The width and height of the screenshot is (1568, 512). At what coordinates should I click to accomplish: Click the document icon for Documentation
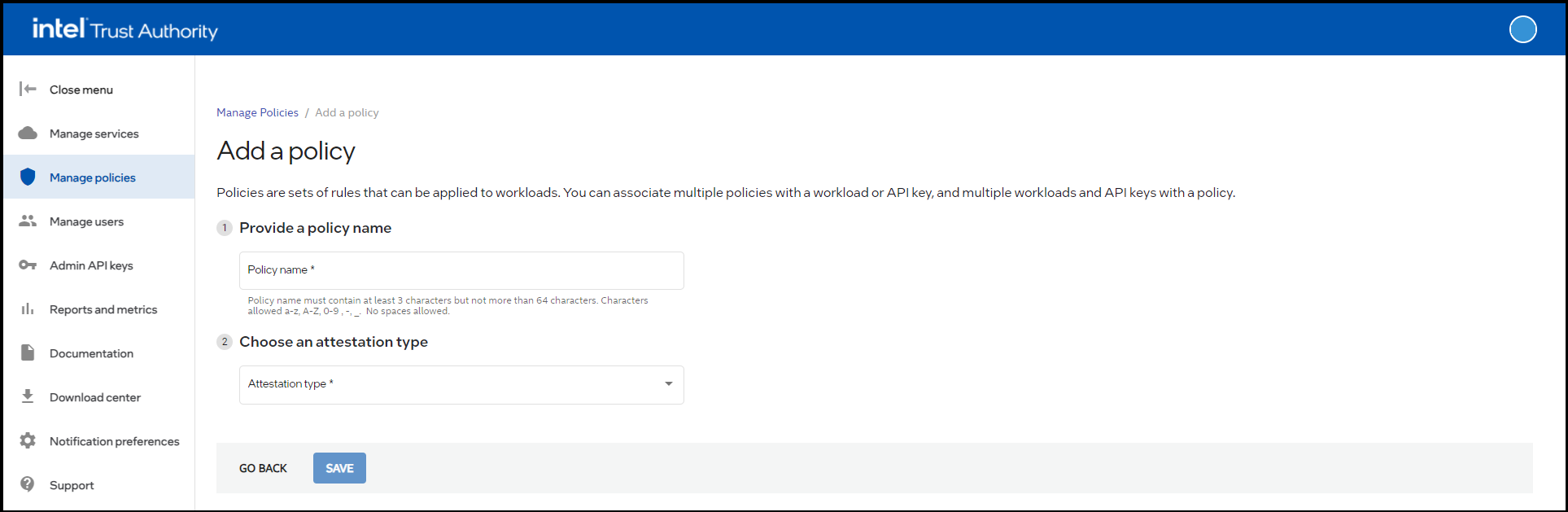(28, 352)
